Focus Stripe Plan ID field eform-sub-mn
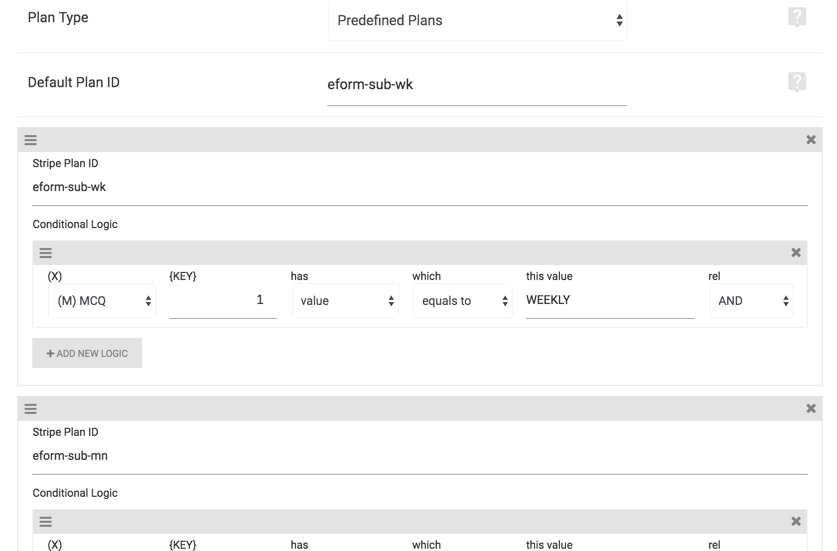The width and height of the screenshot is (837, 551). pos(420,456)
